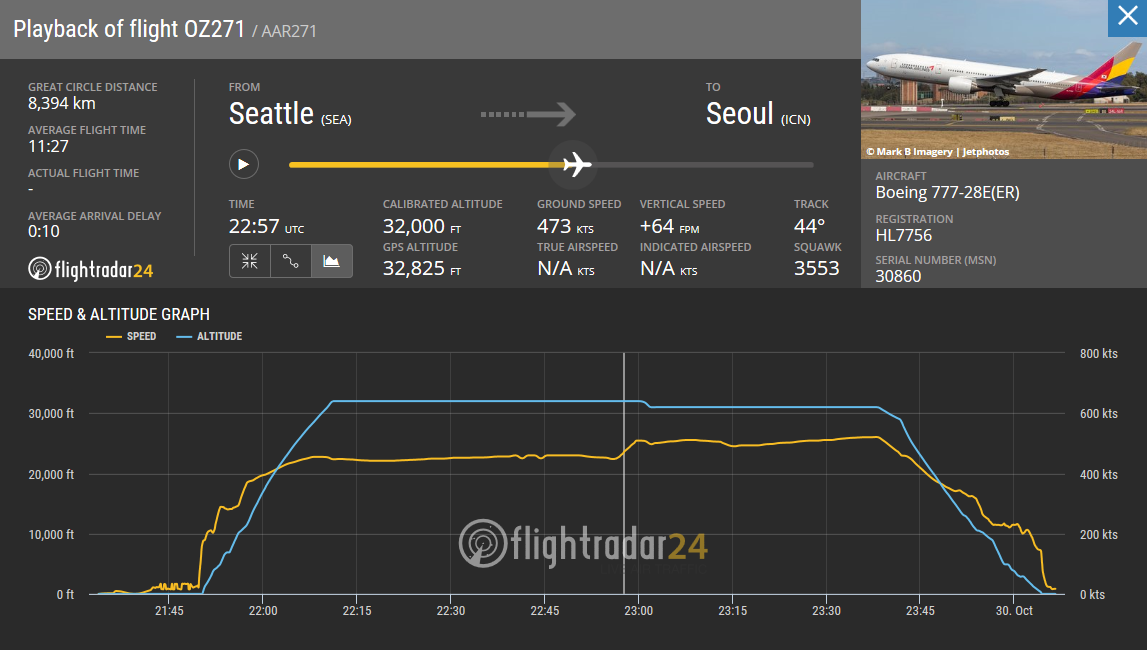The height and width of the screenshot is (650, 1147).
Task: Click the Flightradar24 logo
Action: tap(91, 269)
